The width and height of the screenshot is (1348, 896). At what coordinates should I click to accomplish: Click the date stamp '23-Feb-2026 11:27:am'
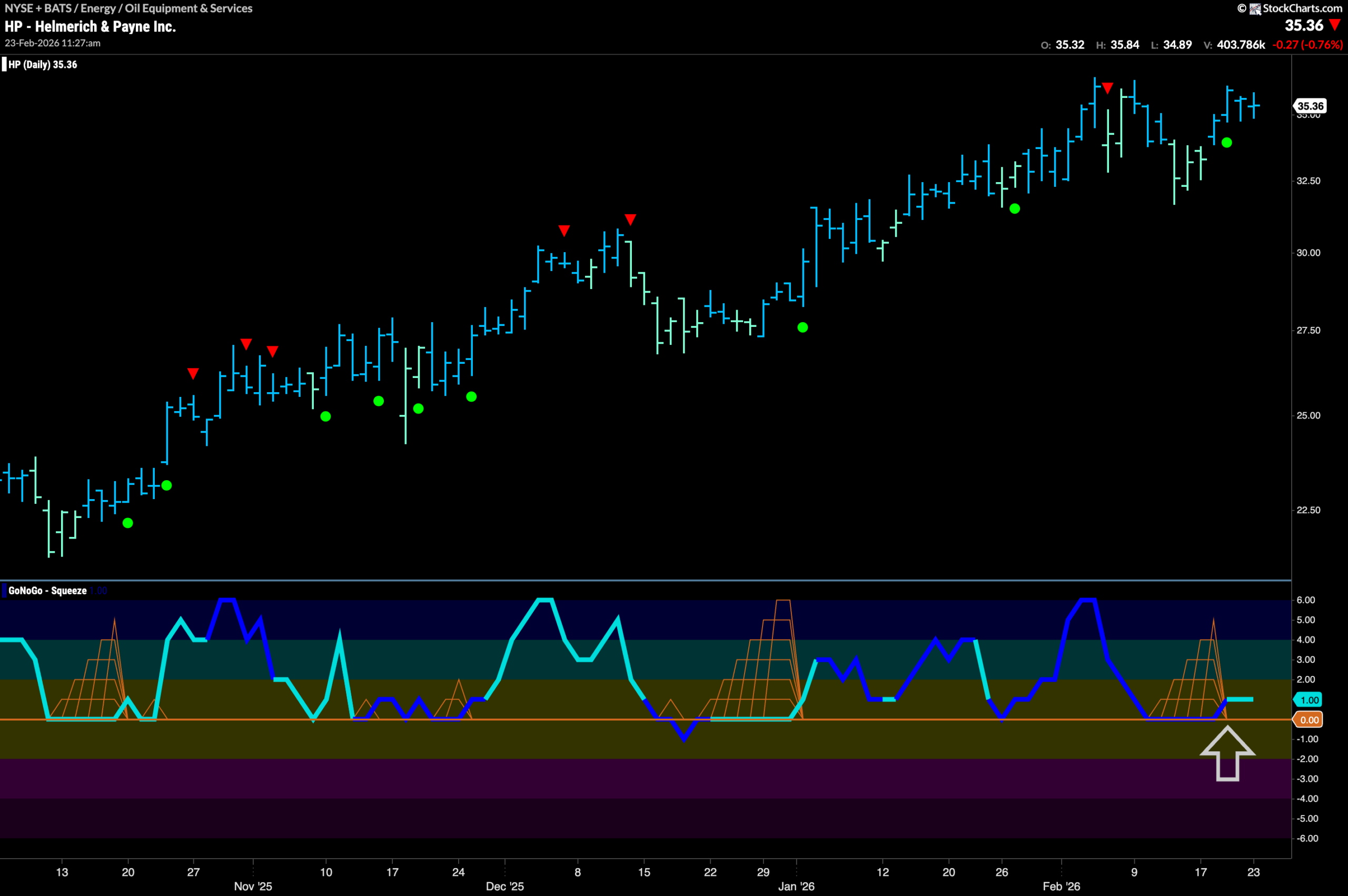tap(53, 43)
